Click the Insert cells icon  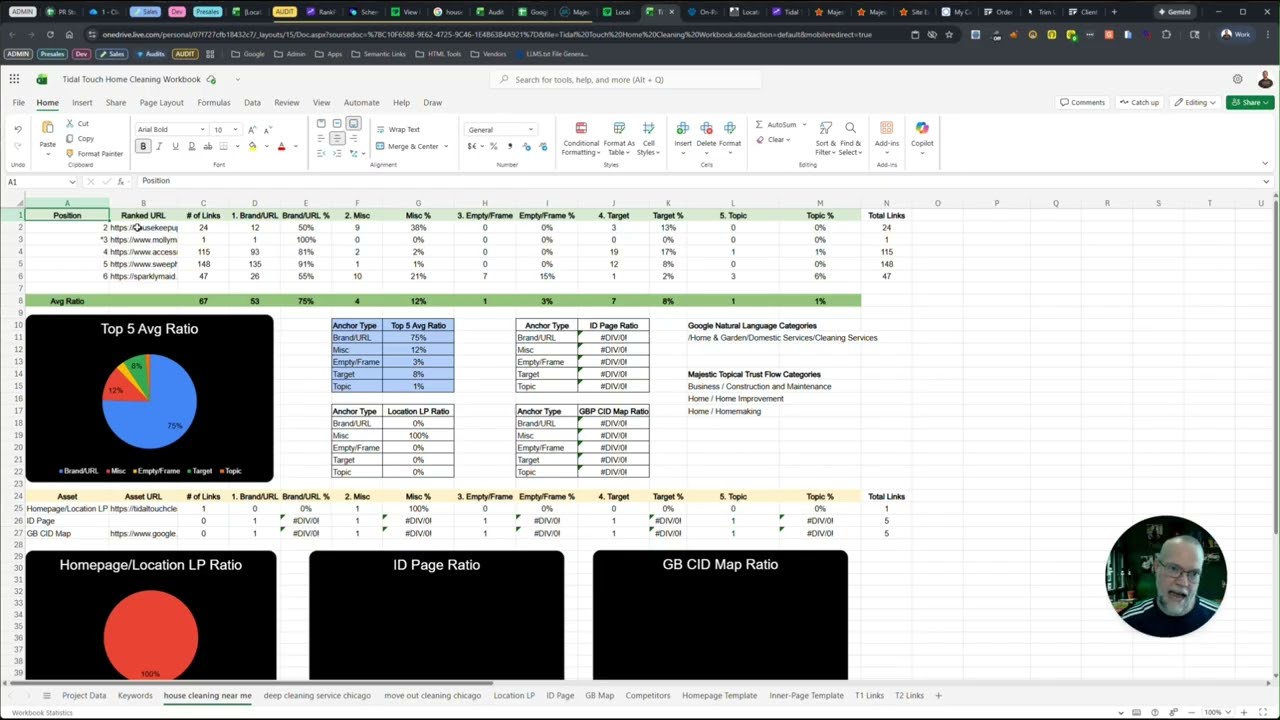click(x=683, y=129)
